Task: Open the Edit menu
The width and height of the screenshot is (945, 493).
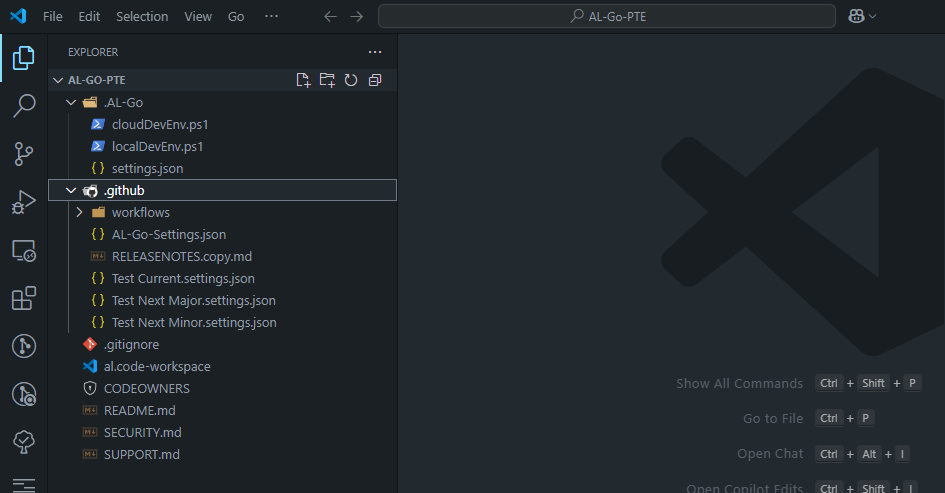Action: pyautogui.click(x=89, y=17)
